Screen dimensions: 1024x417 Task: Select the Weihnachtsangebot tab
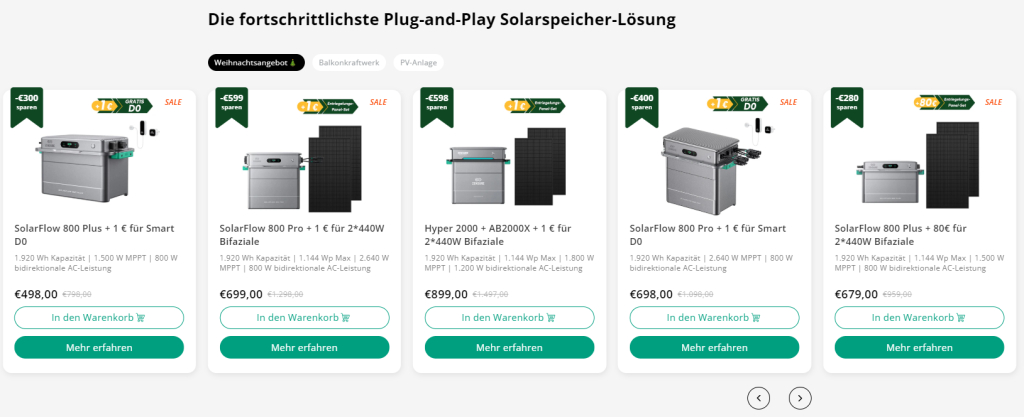256,62
